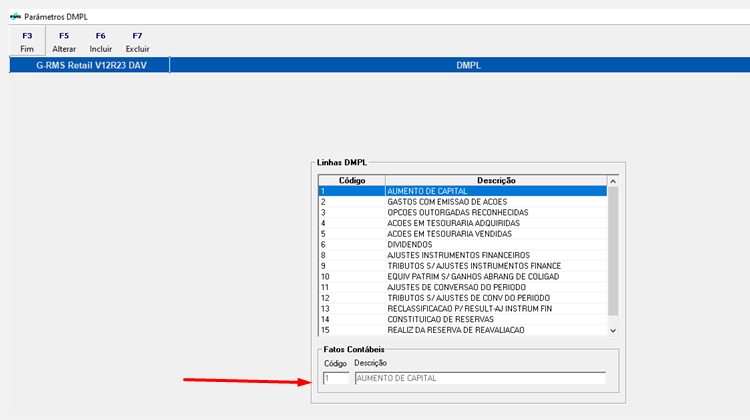Select the AJUSTES INSTRUMENTOS FINANCEIROS row
This screenshot has width=750, height=420.
460,255
